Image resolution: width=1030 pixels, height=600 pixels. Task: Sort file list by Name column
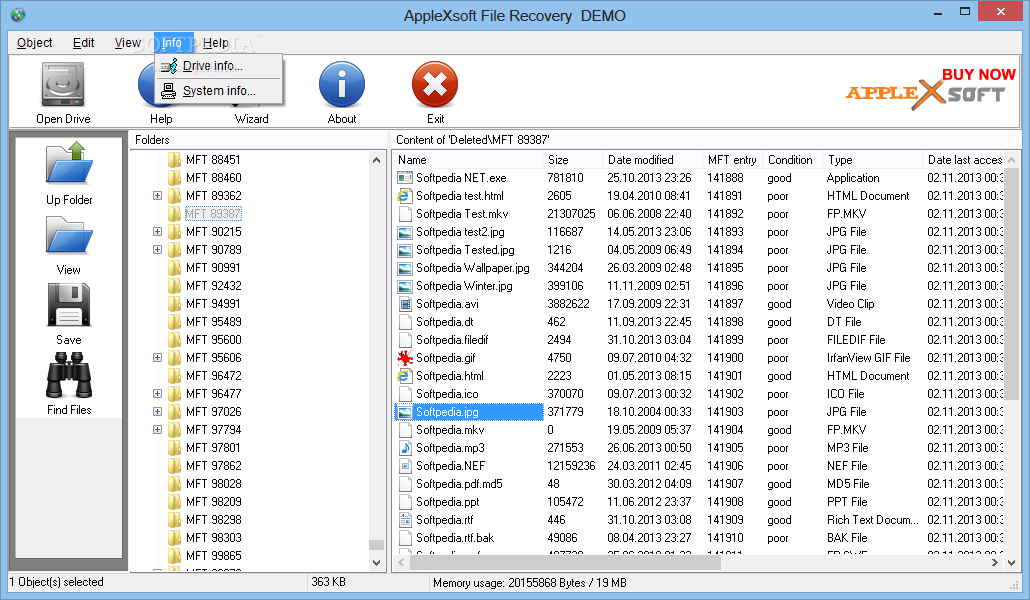coord(468,160)
